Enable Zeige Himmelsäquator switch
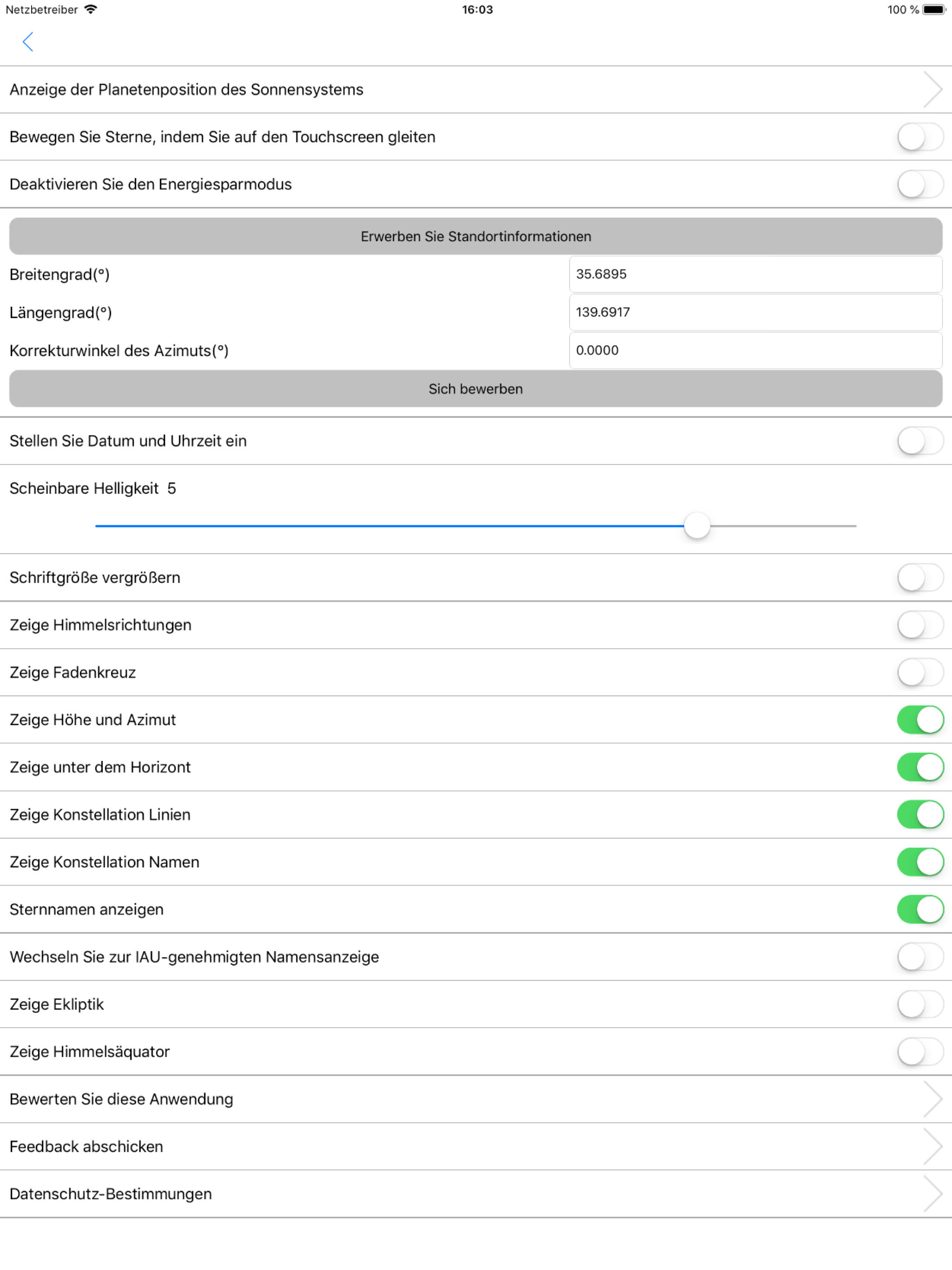The width and height of the screenshot is (952, 1270). 920,1052
